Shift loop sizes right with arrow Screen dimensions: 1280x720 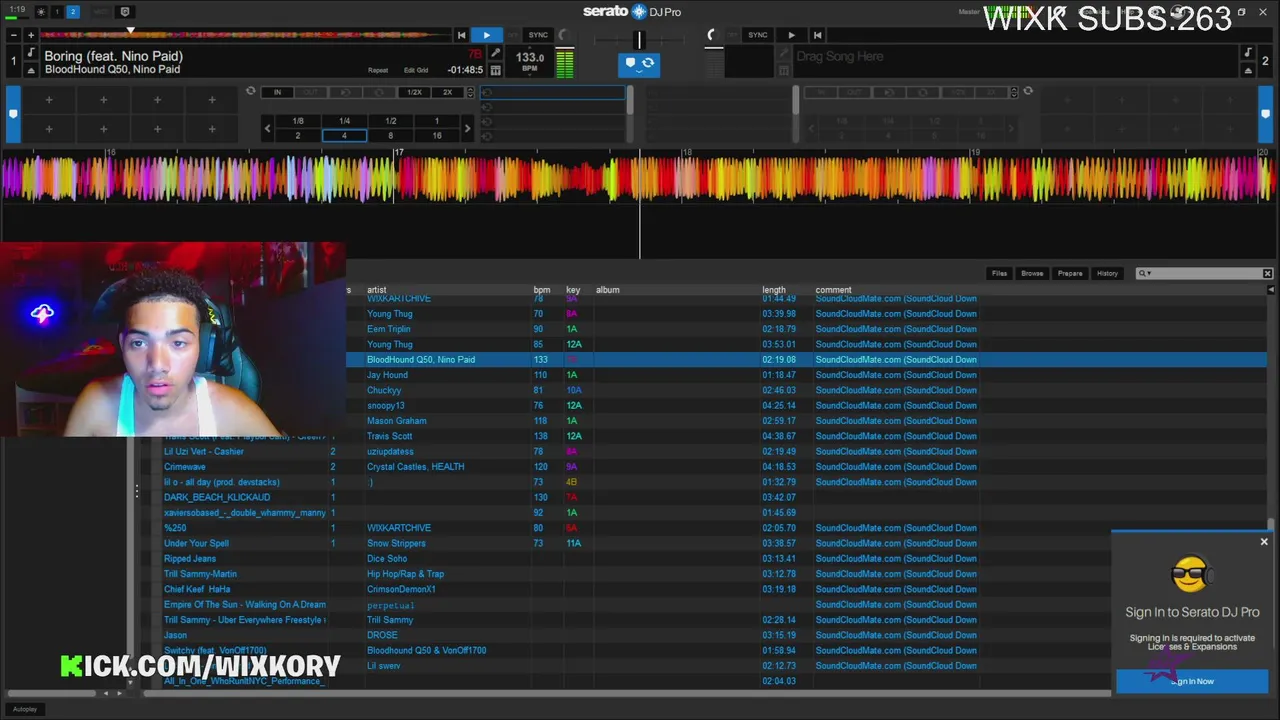pos(467,128)
